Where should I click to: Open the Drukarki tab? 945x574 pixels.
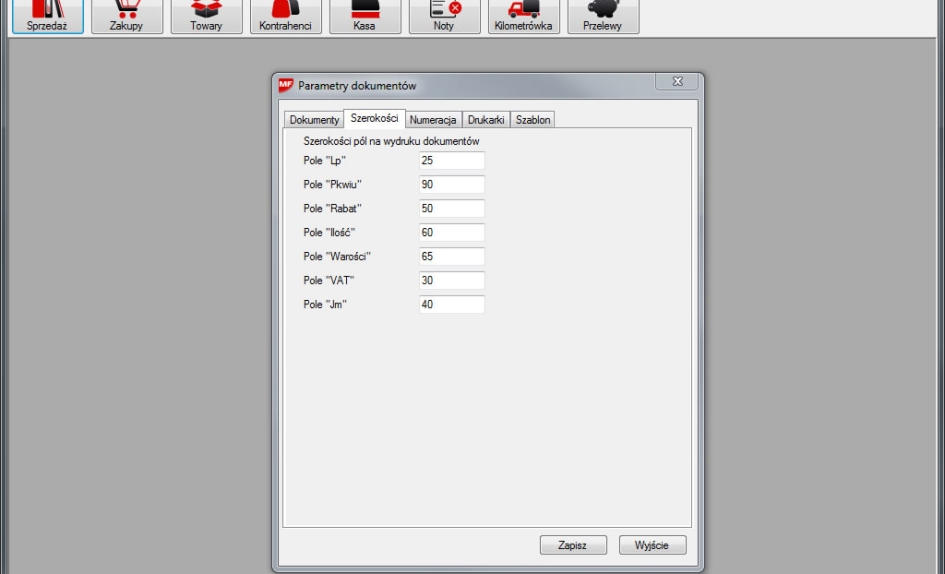click(x=487, y=120)
